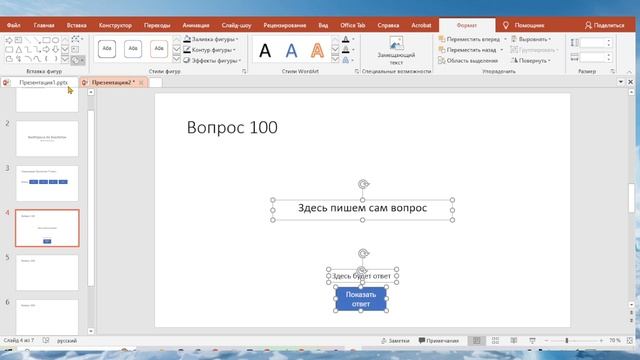Open the Переходы ribbon tab
The width and height of the screenshot is (640, 360).
click(157, 25)
